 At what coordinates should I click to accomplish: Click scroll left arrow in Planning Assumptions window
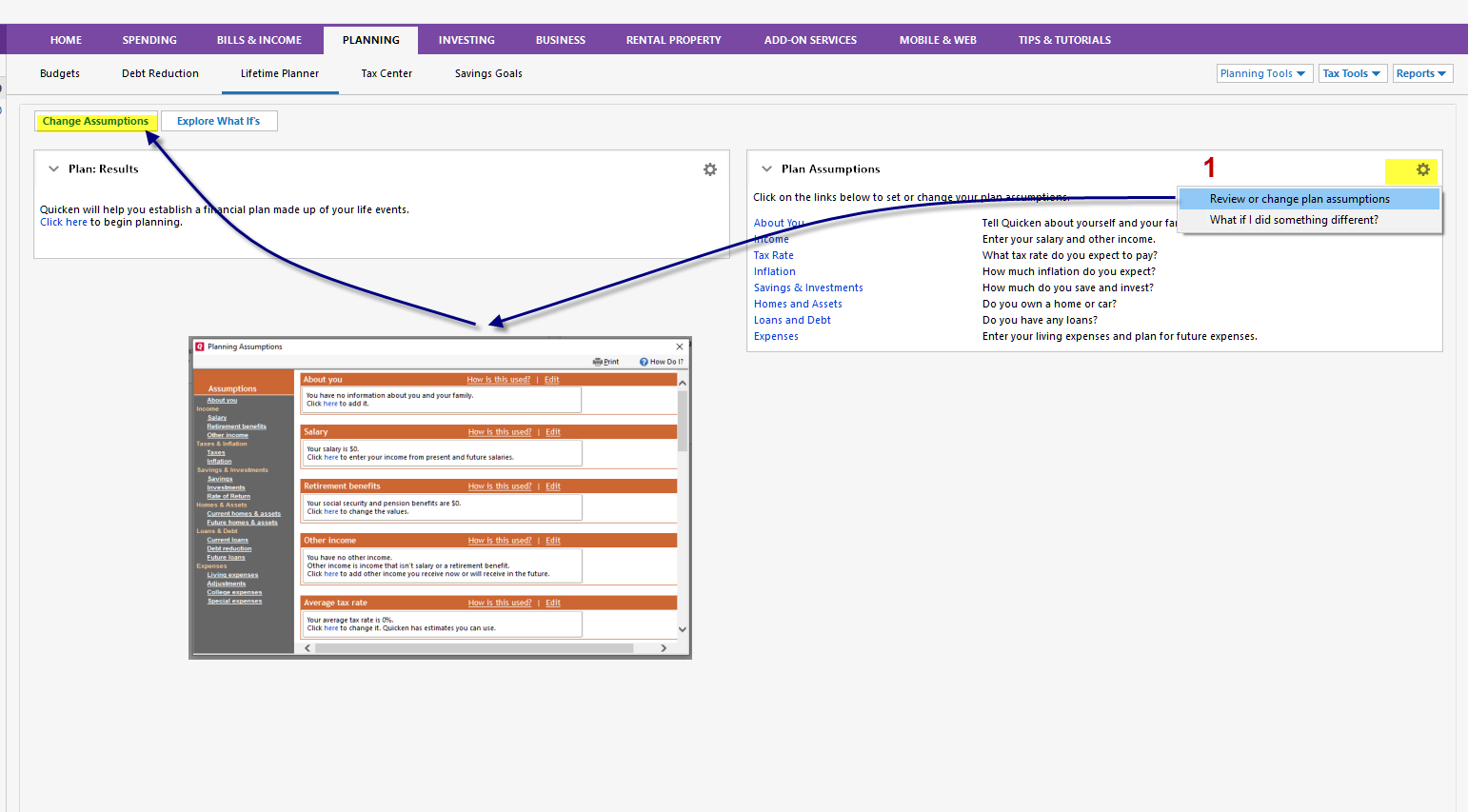coord(307,648)
